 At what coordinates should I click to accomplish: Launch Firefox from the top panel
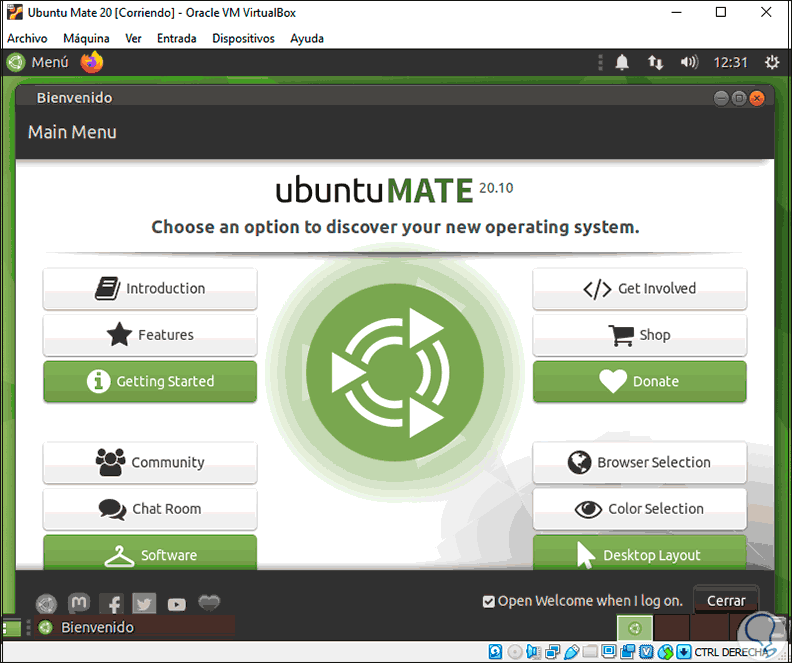(x=91, y=62)
